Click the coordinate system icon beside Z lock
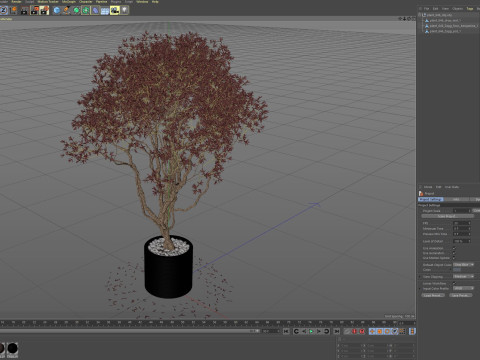480x360 pixels. tap(13, 10)
